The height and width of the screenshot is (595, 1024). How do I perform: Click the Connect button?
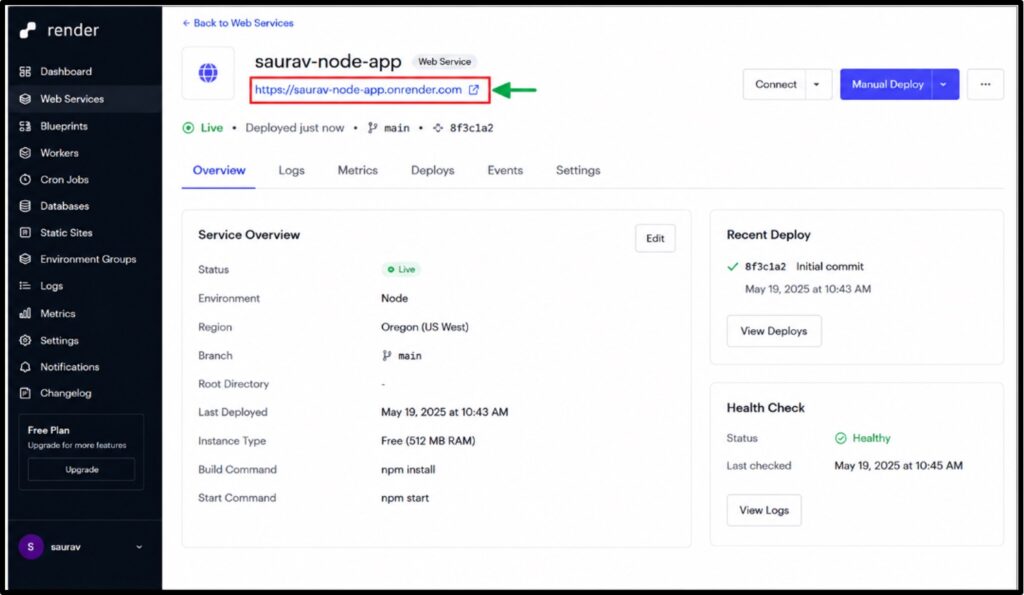pos(775,84)
